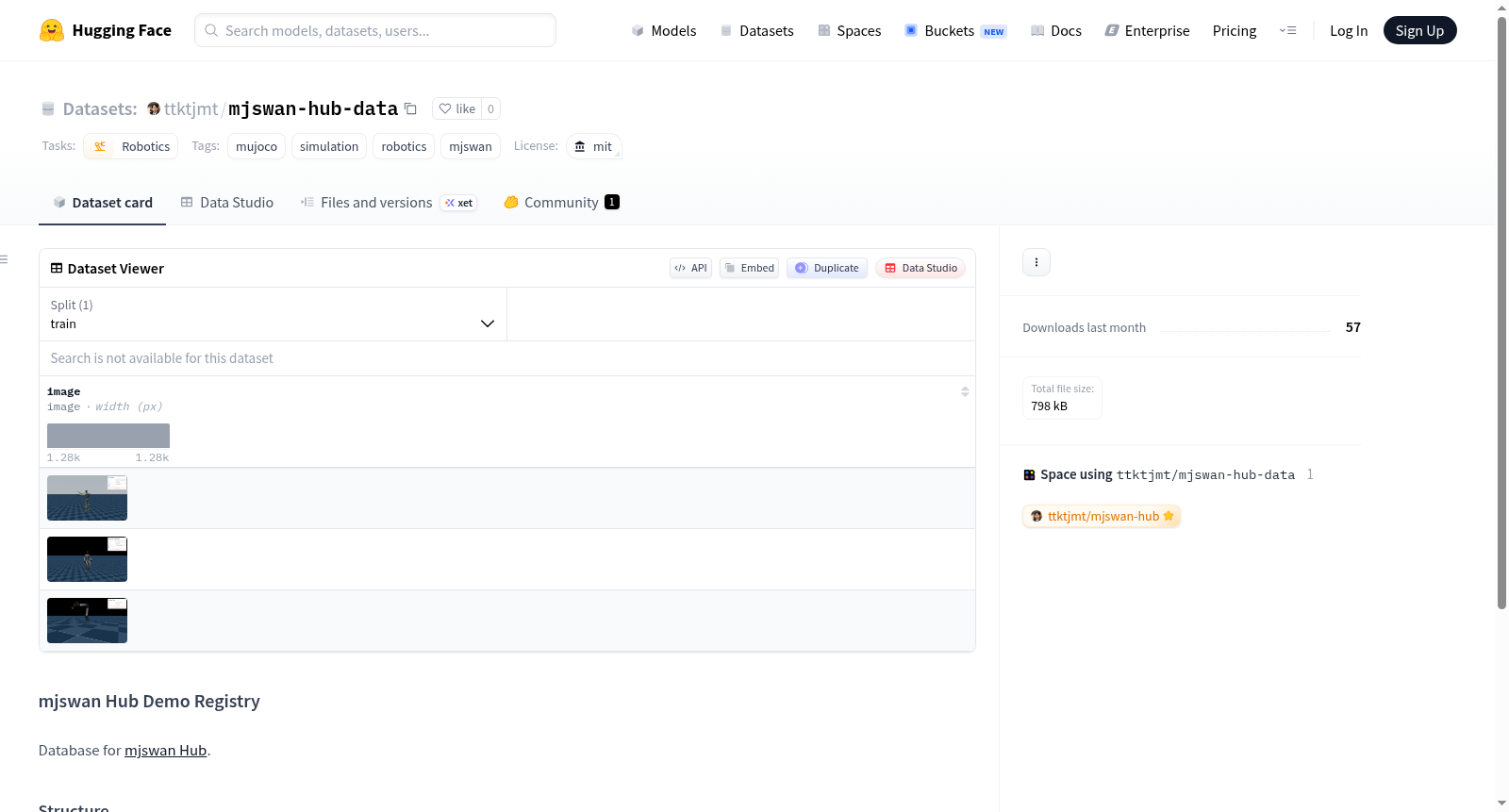Open the third dataset image thumbnail
This screenshot has height=812, width=1509.
[x=87, y=621]
